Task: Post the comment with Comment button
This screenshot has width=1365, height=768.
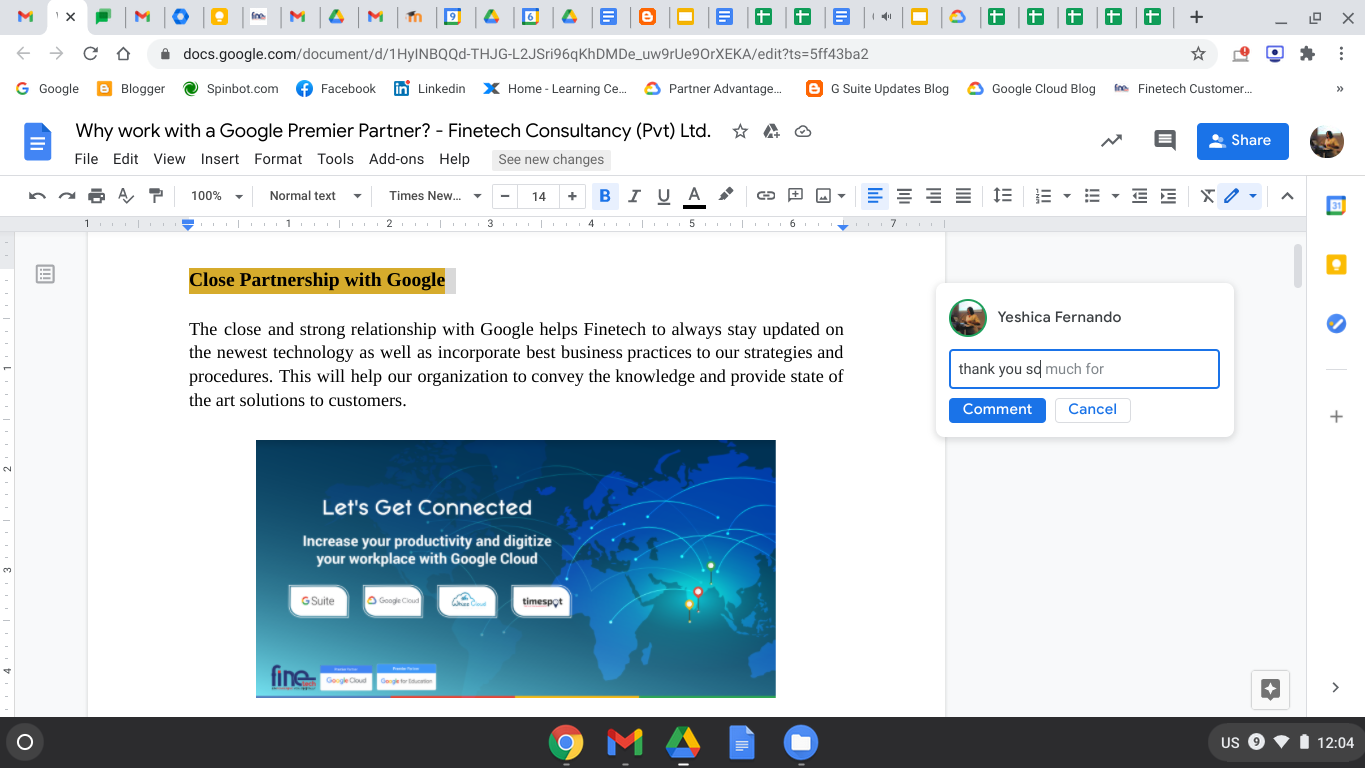Action: pos(997,409)
